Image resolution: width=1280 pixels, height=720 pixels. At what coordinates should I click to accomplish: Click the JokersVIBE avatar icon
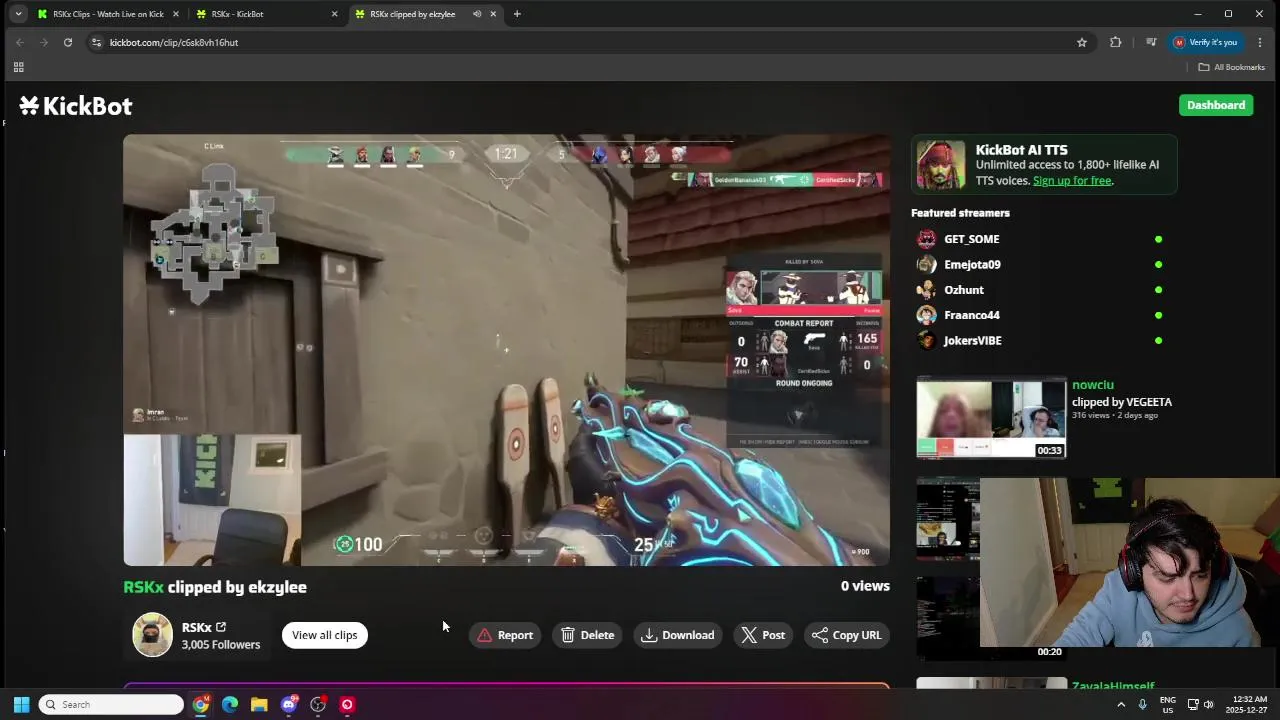(927, 340)
